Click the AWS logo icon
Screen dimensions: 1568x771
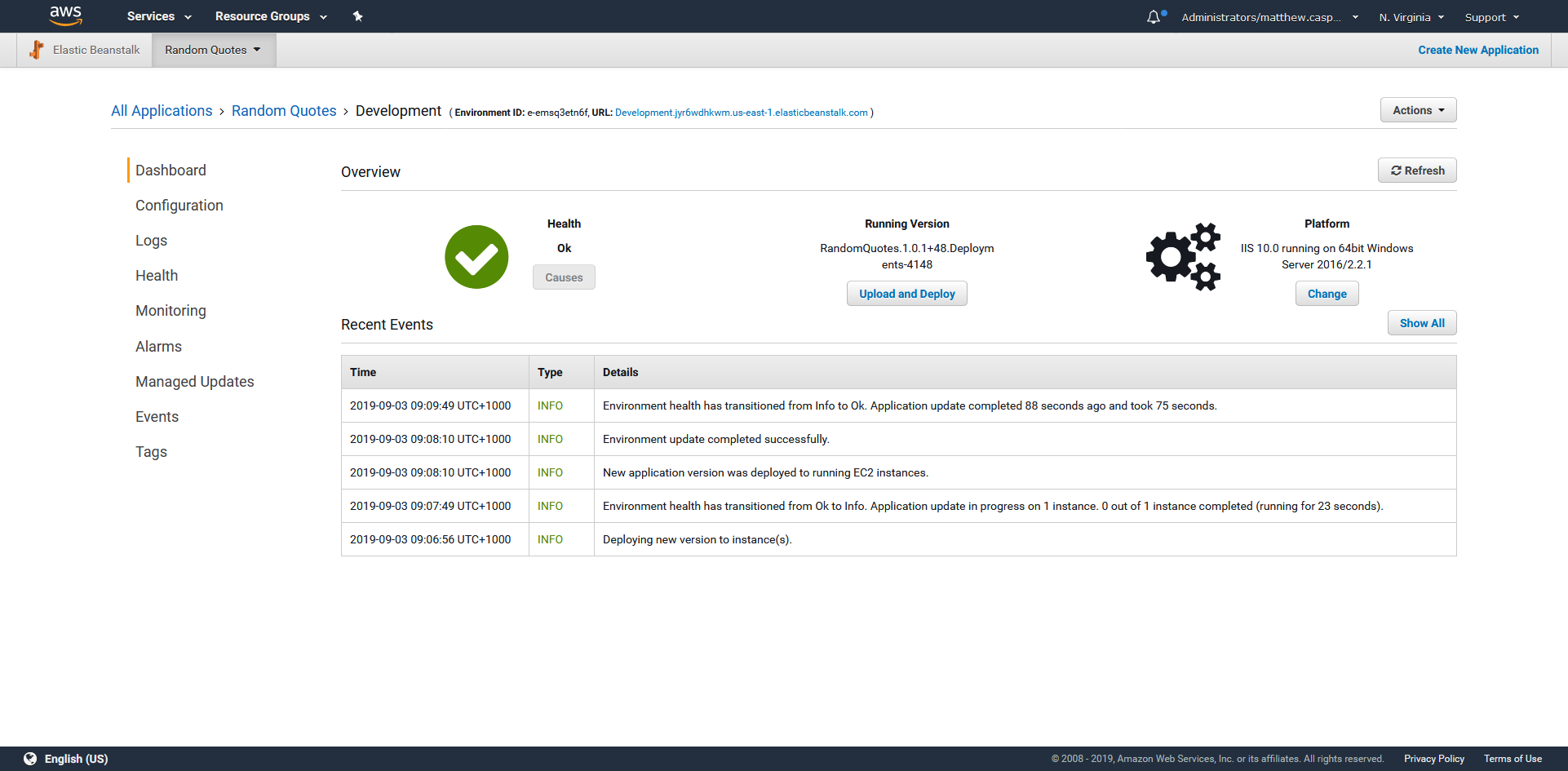(65, 16)
